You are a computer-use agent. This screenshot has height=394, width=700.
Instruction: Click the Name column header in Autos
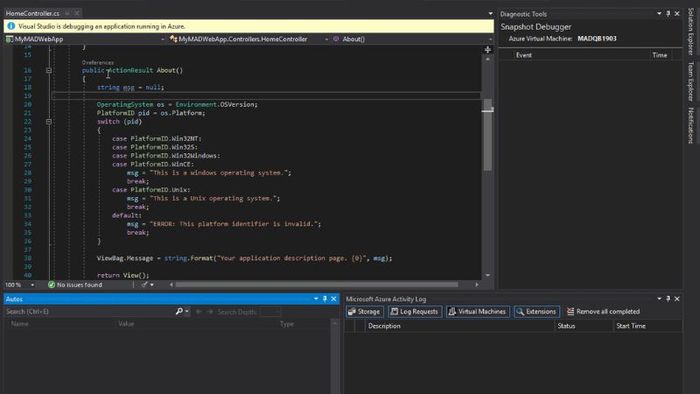tap(20, 324)
